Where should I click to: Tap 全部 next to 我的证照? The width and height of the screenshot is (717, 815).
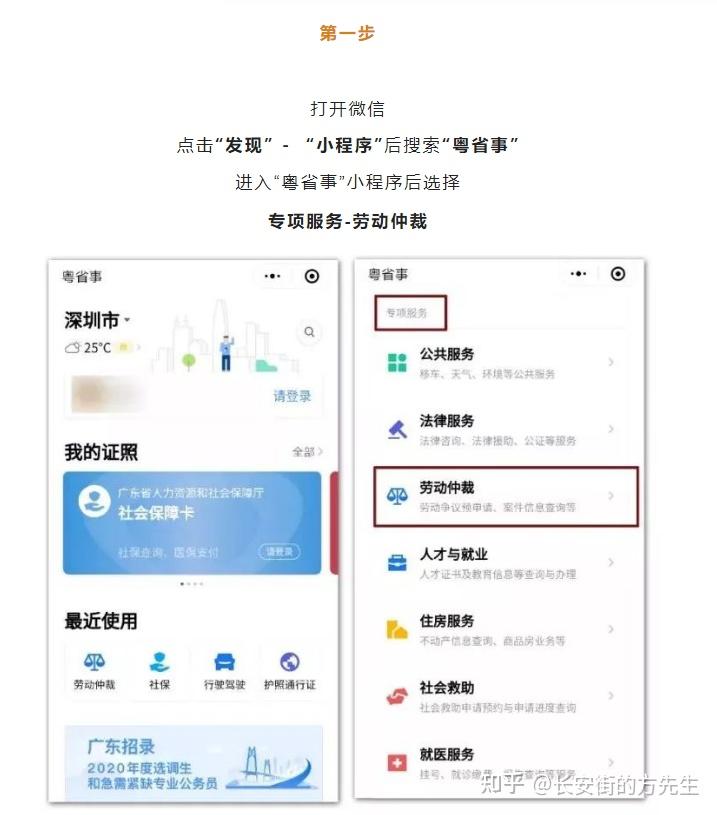(307, 452)
